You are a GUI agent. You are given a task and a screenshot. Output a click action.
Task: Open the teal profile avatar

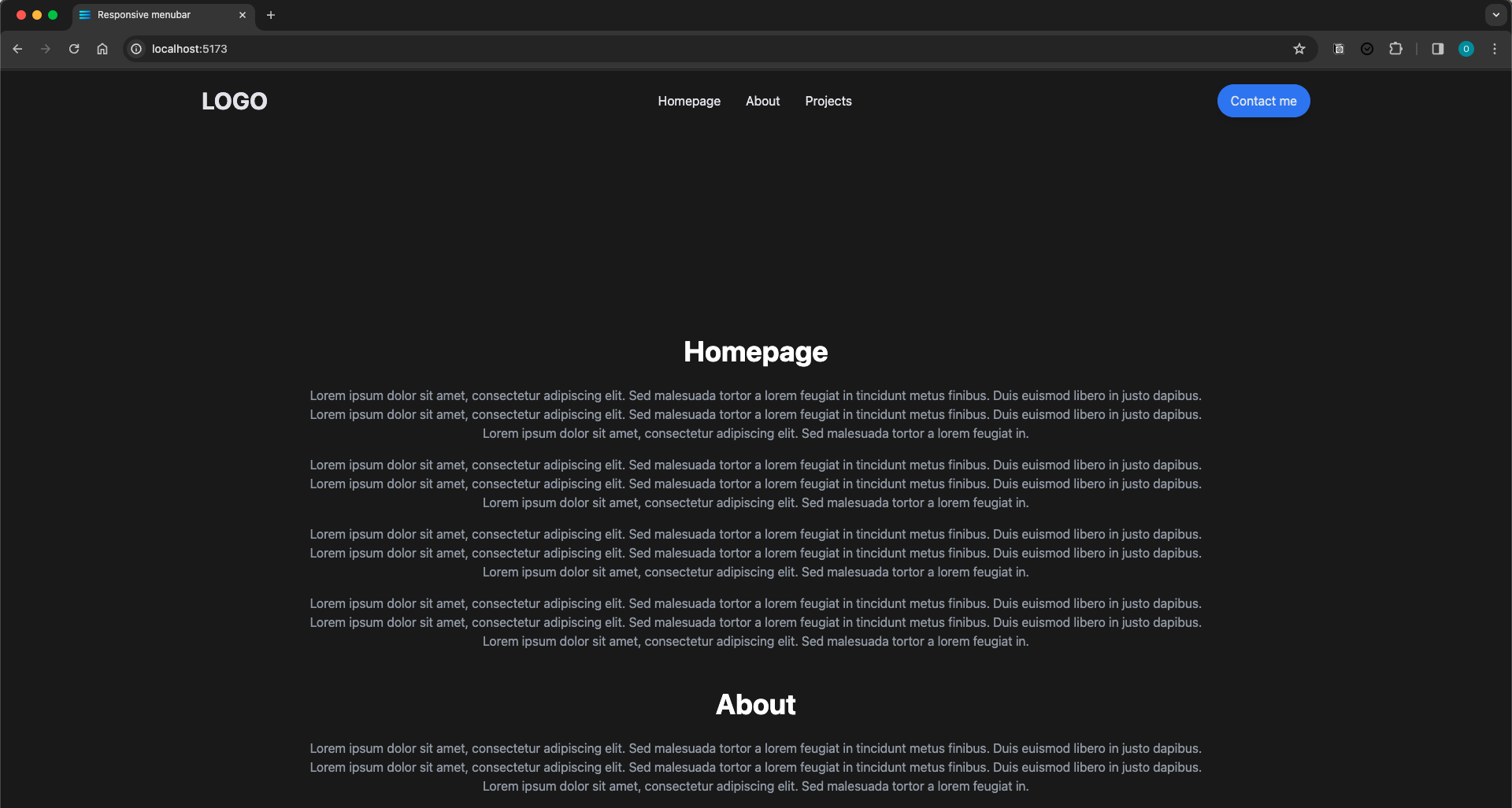(x=1466, y=49)
